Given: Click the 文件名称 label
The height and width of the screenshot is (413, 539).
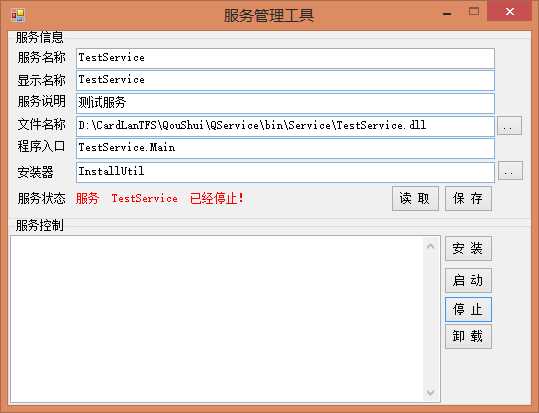Looking at the screenshot, I should pyautogui.click(x=41, y=124).
